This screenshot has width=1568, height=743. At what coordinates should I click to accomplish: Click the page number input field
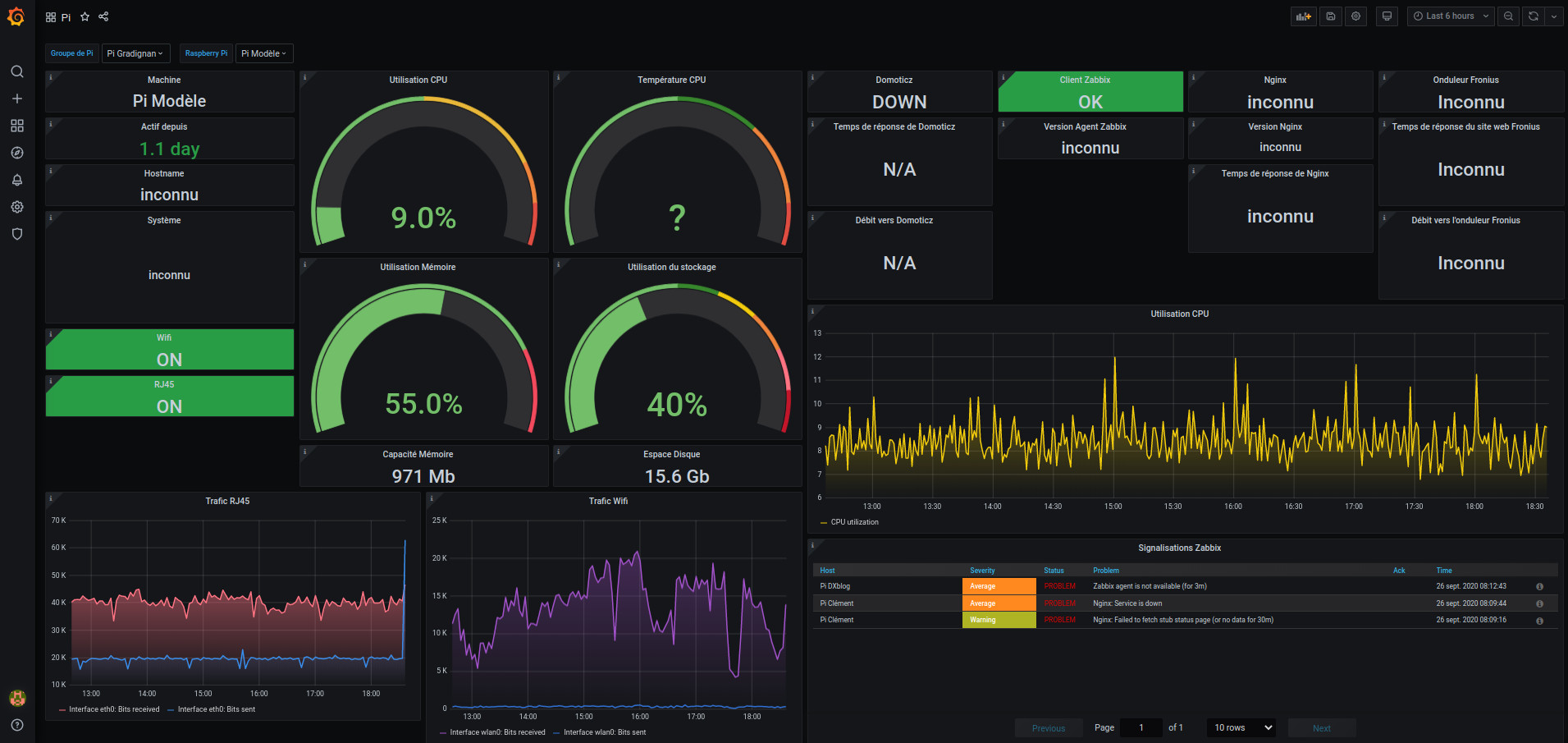click(x=1141, y=727)
